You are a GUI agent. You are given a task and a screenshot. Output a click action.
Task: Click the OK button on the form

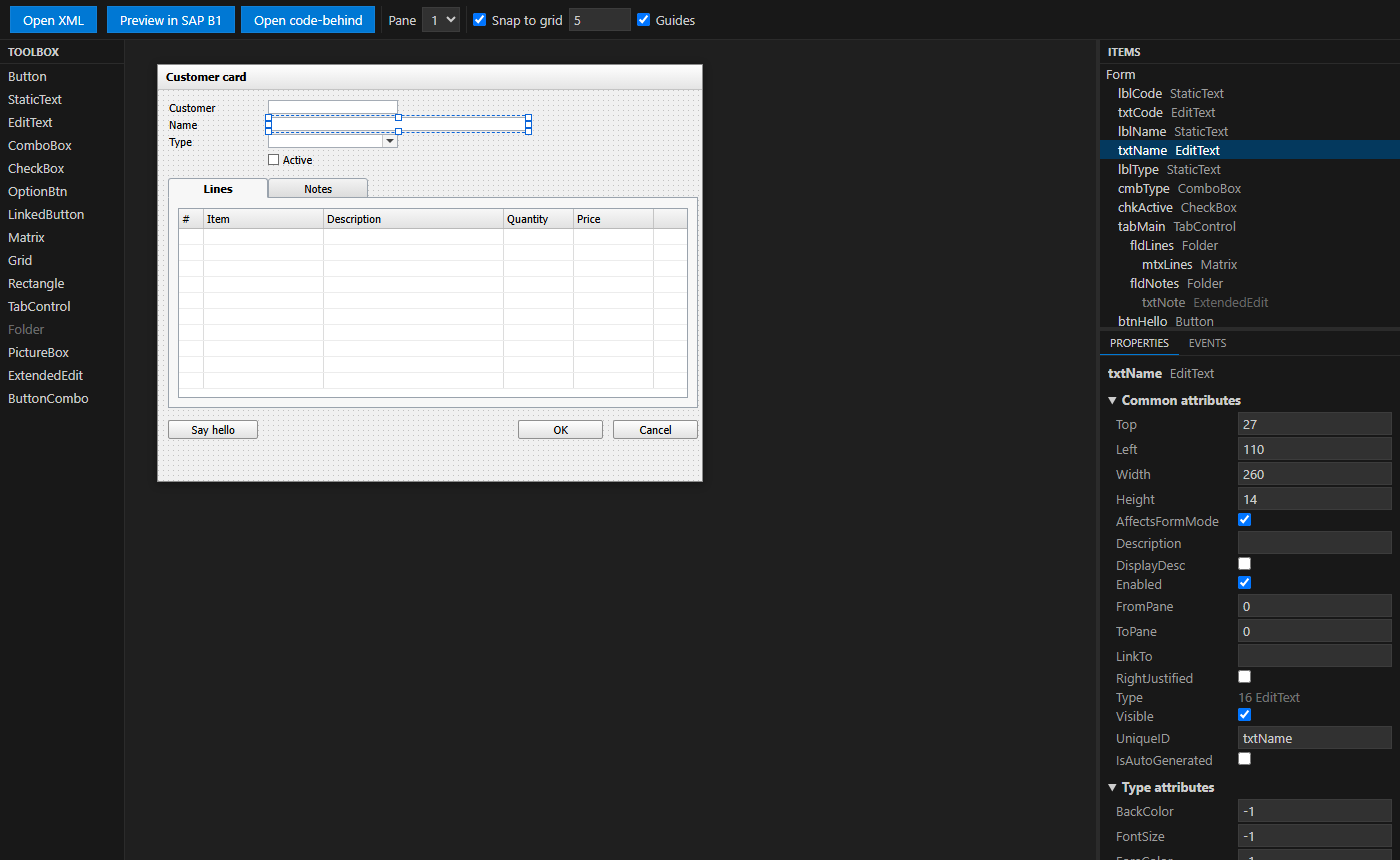click(x=560, y=429)
